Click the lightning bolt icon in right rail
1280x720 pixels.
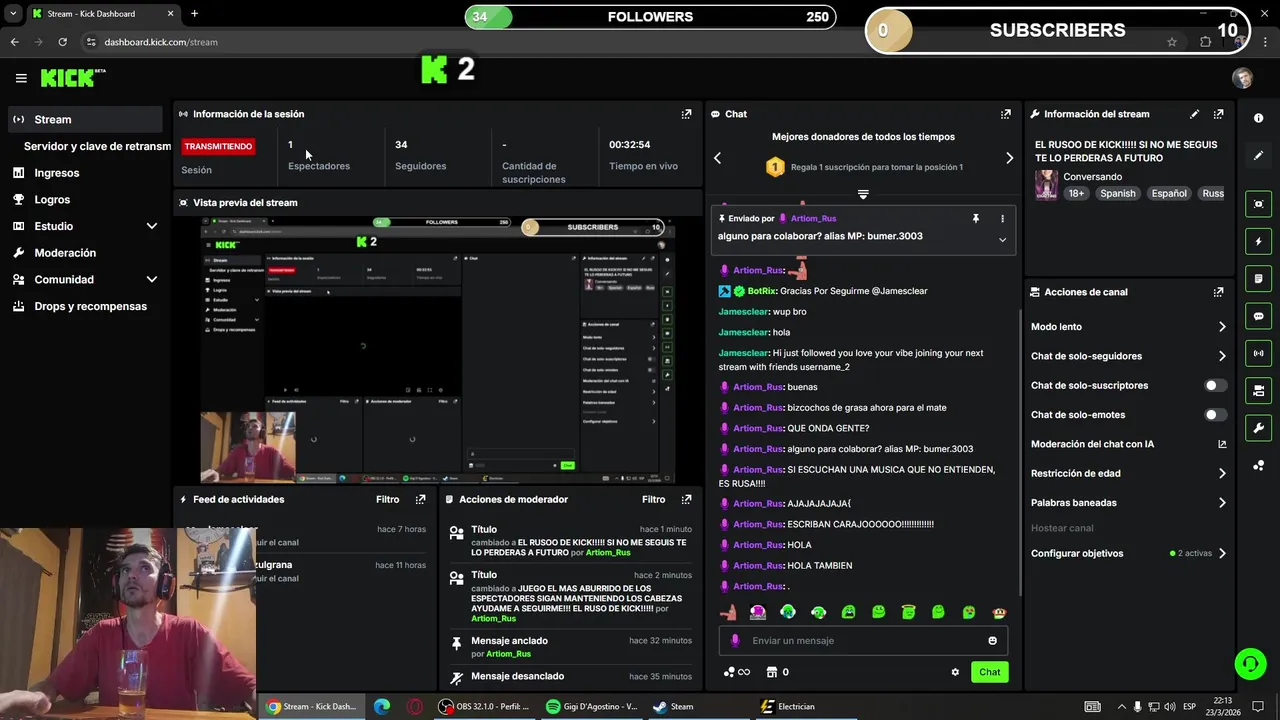click(x=1258, y=241)
